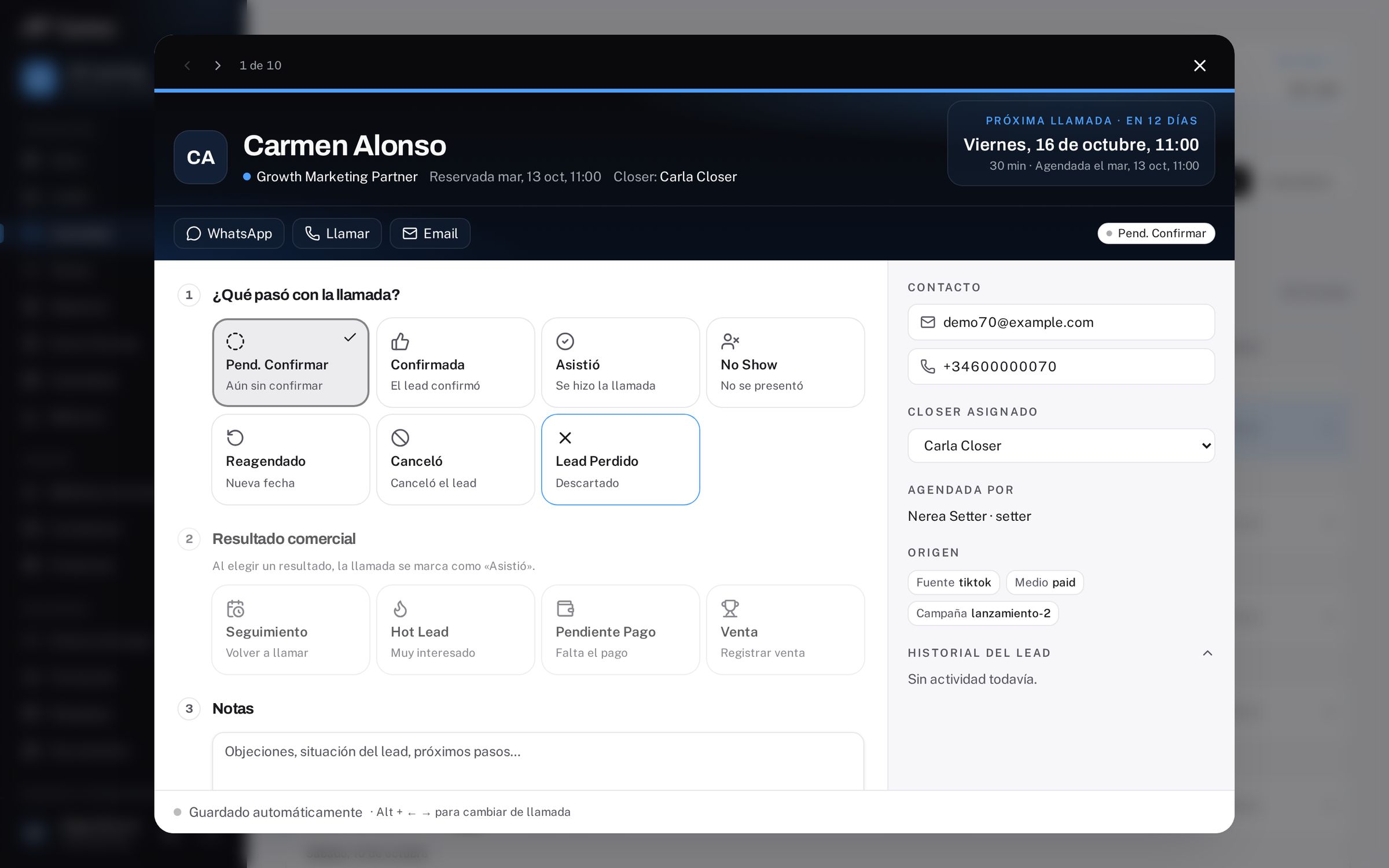Choose Pendiente Pago commercial result

pyautogui.click(x=620, y=630)
